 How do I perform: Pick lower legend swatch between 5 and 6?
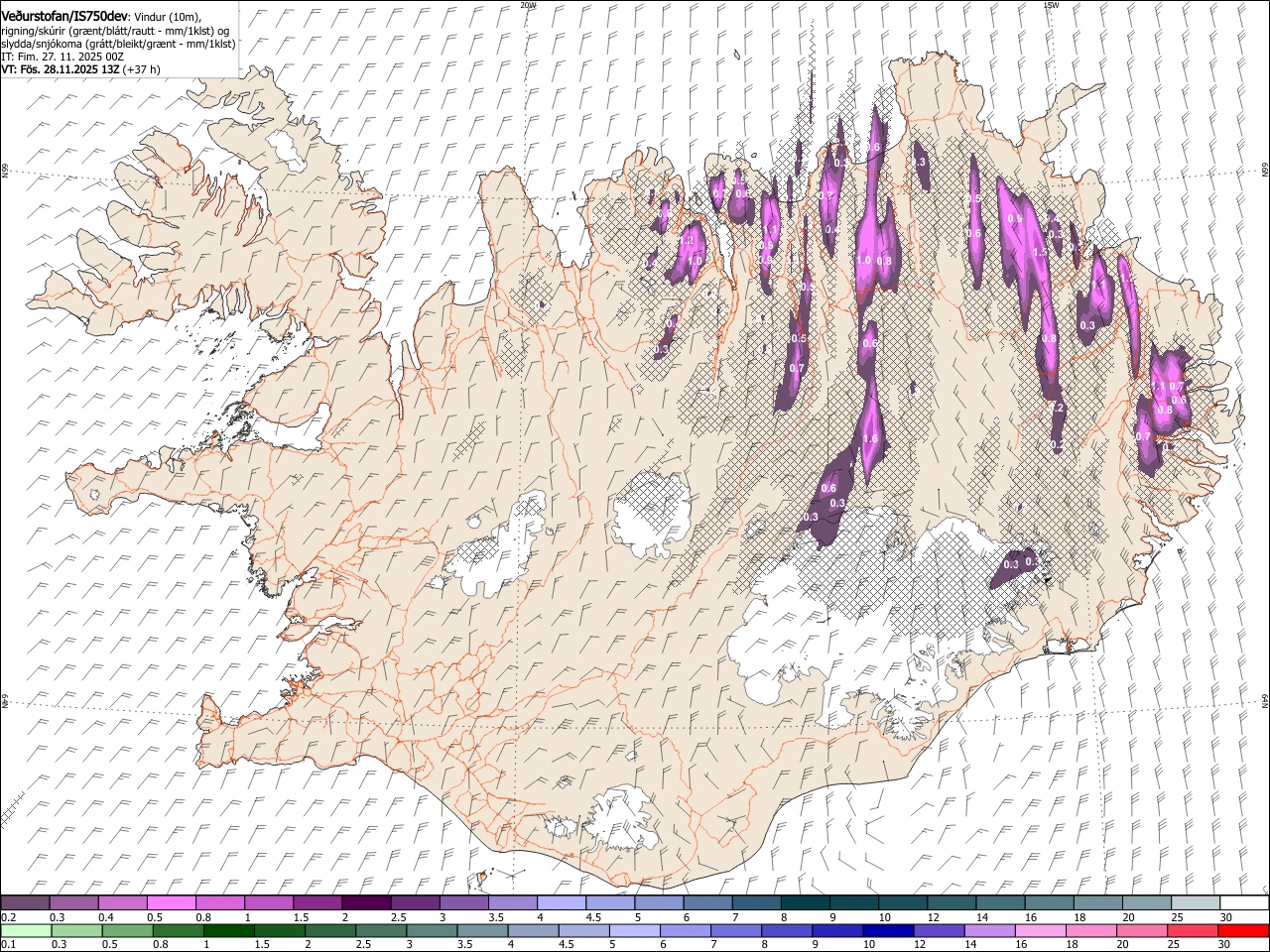(635, 931)
